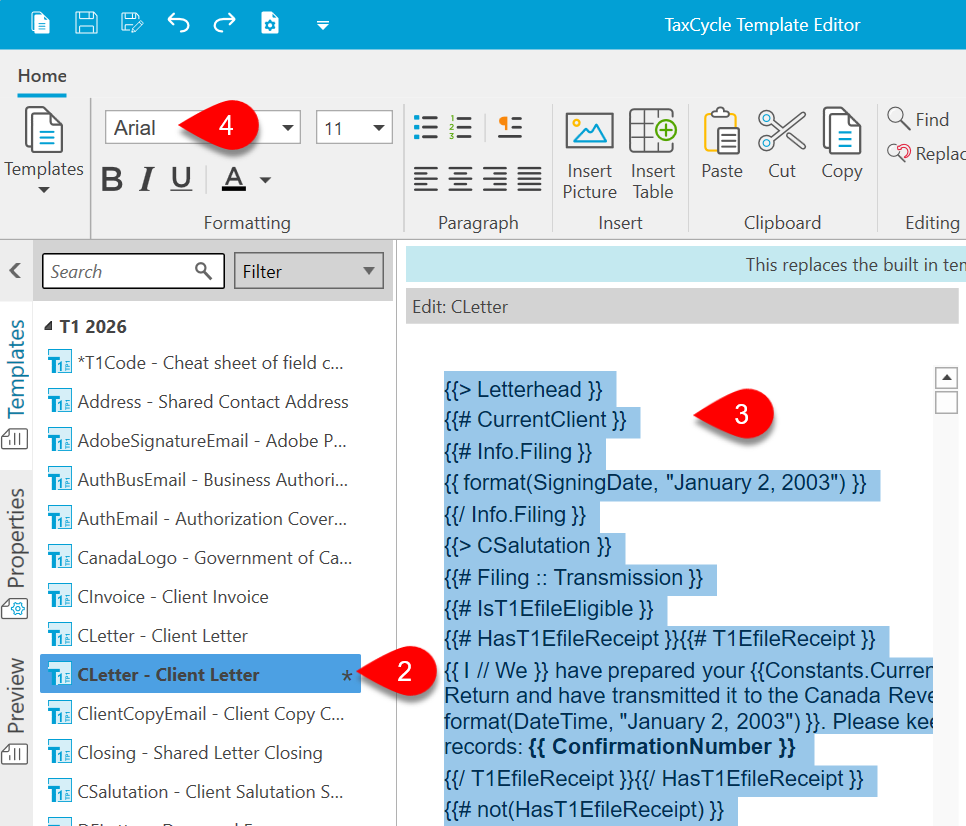Open the quick access toolbar customize arrow
The image size is (966, 826).
click(x=323, y=25)
